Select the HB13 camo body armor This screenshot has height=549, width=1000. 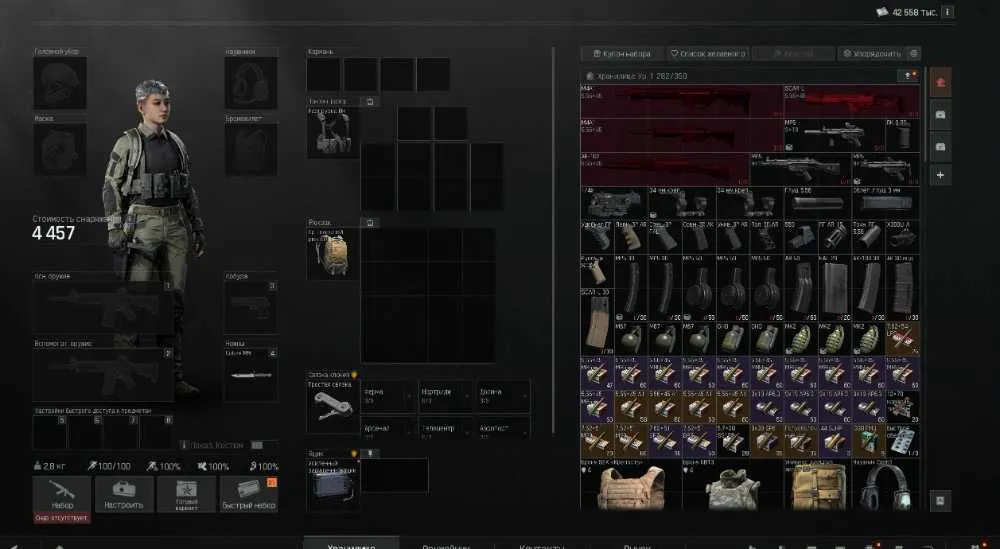click(x=733, y=484)
